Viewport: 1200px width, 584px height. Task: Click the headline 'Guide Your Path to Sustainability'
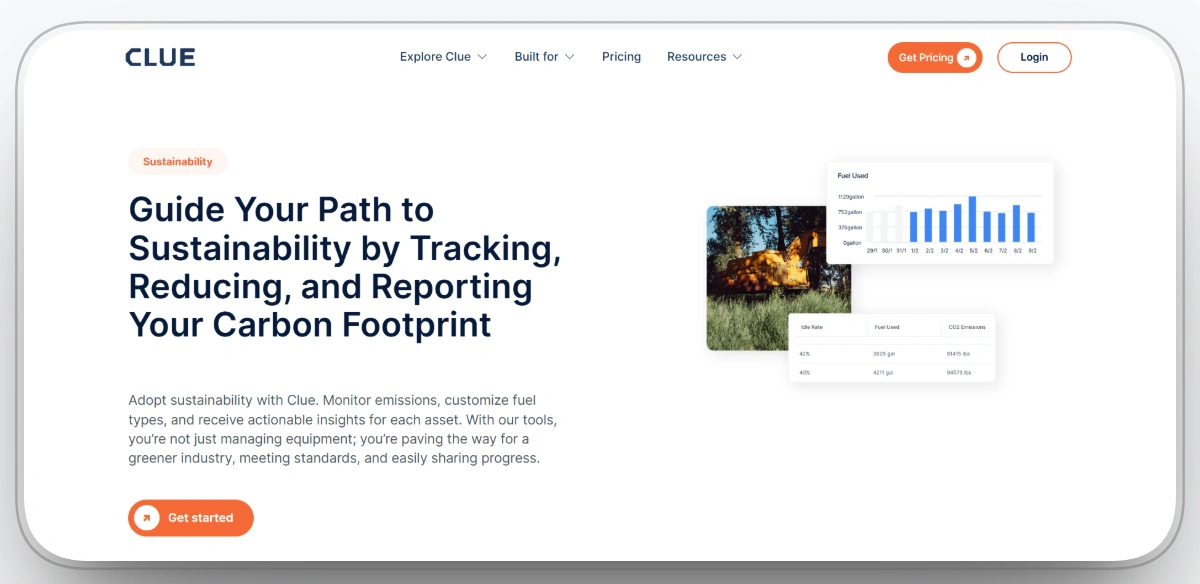(345, 267)
